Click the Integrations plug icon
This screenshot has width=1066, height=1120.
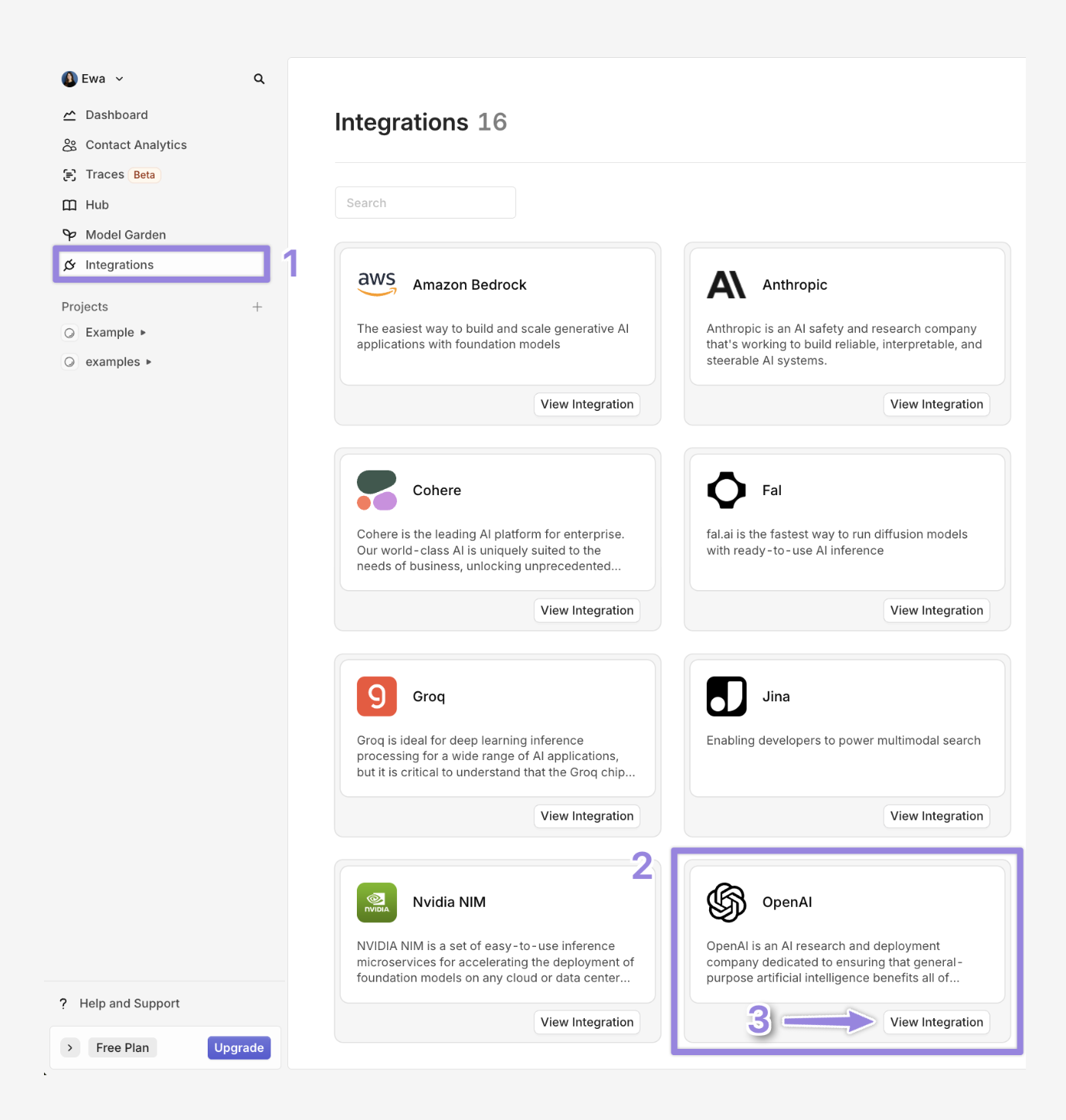[70, 265]
